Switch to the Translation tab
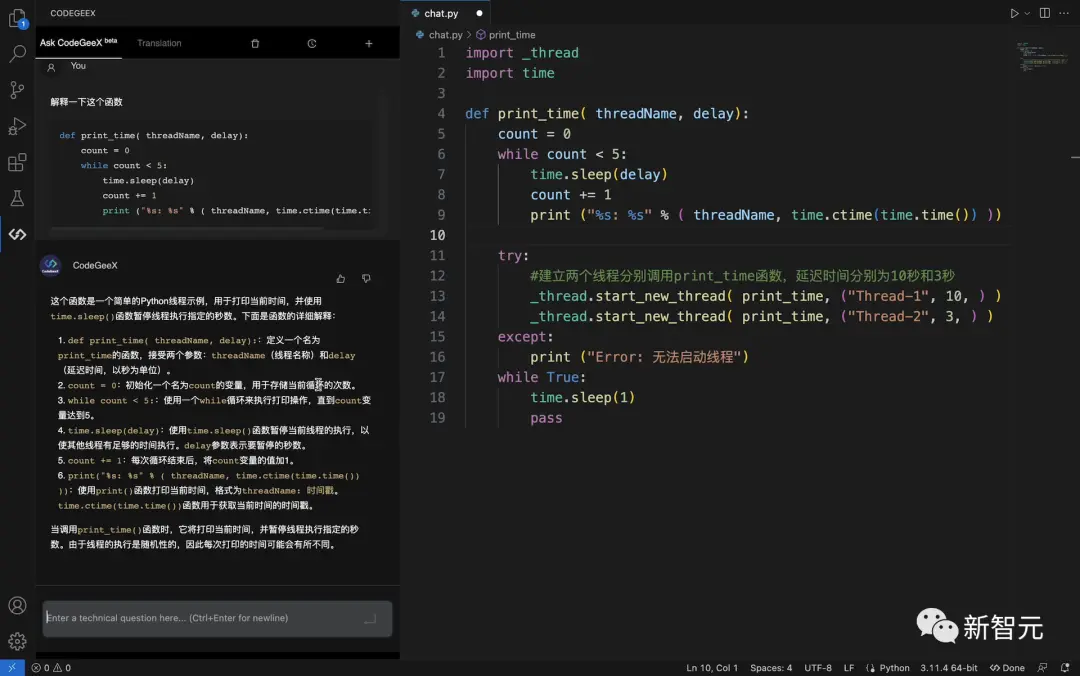 pyautogui.click(x=159, y=43)
